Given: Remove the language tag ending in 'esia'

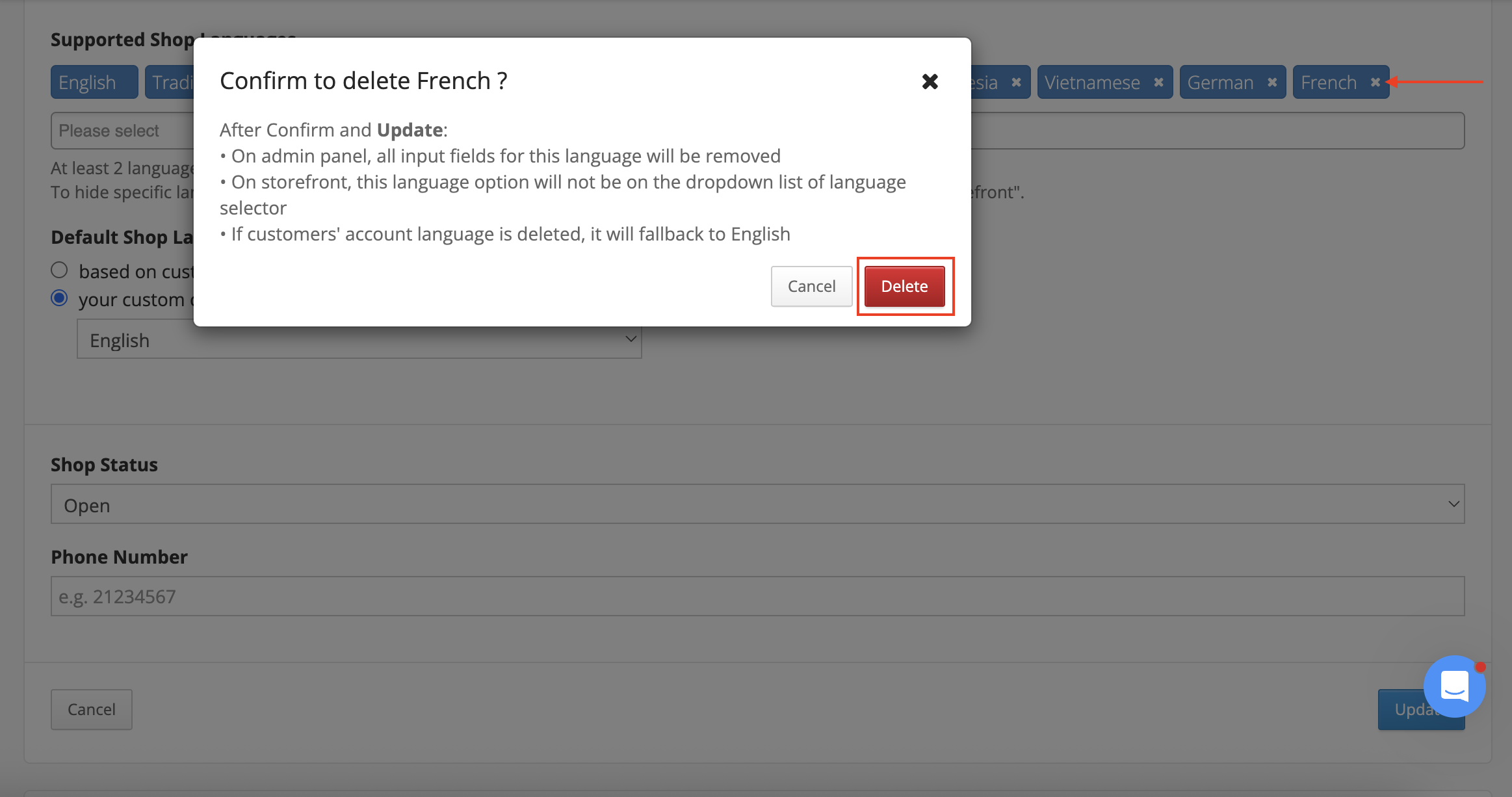Looking at the screenshot, I should [x=1016, y=83].
